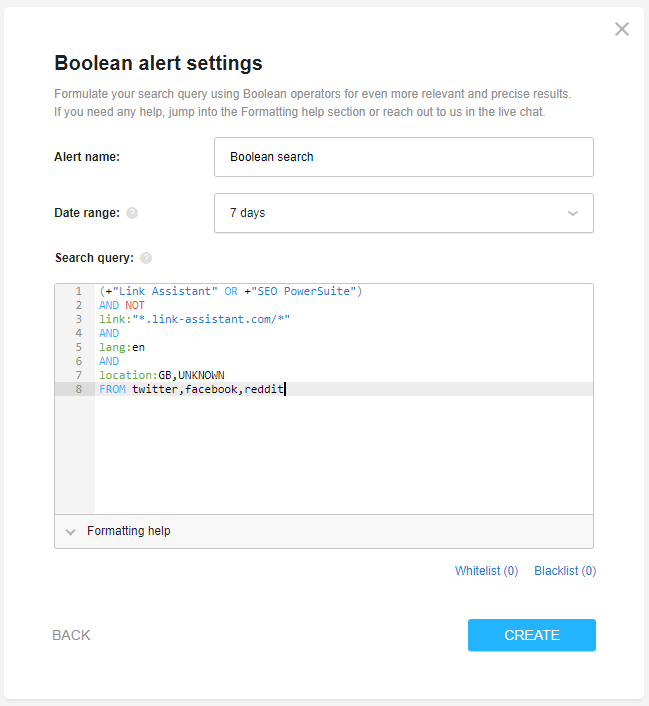649x706 pixels.
Task: Click line number 8 in editor gutter
Action: click(78, 389)
